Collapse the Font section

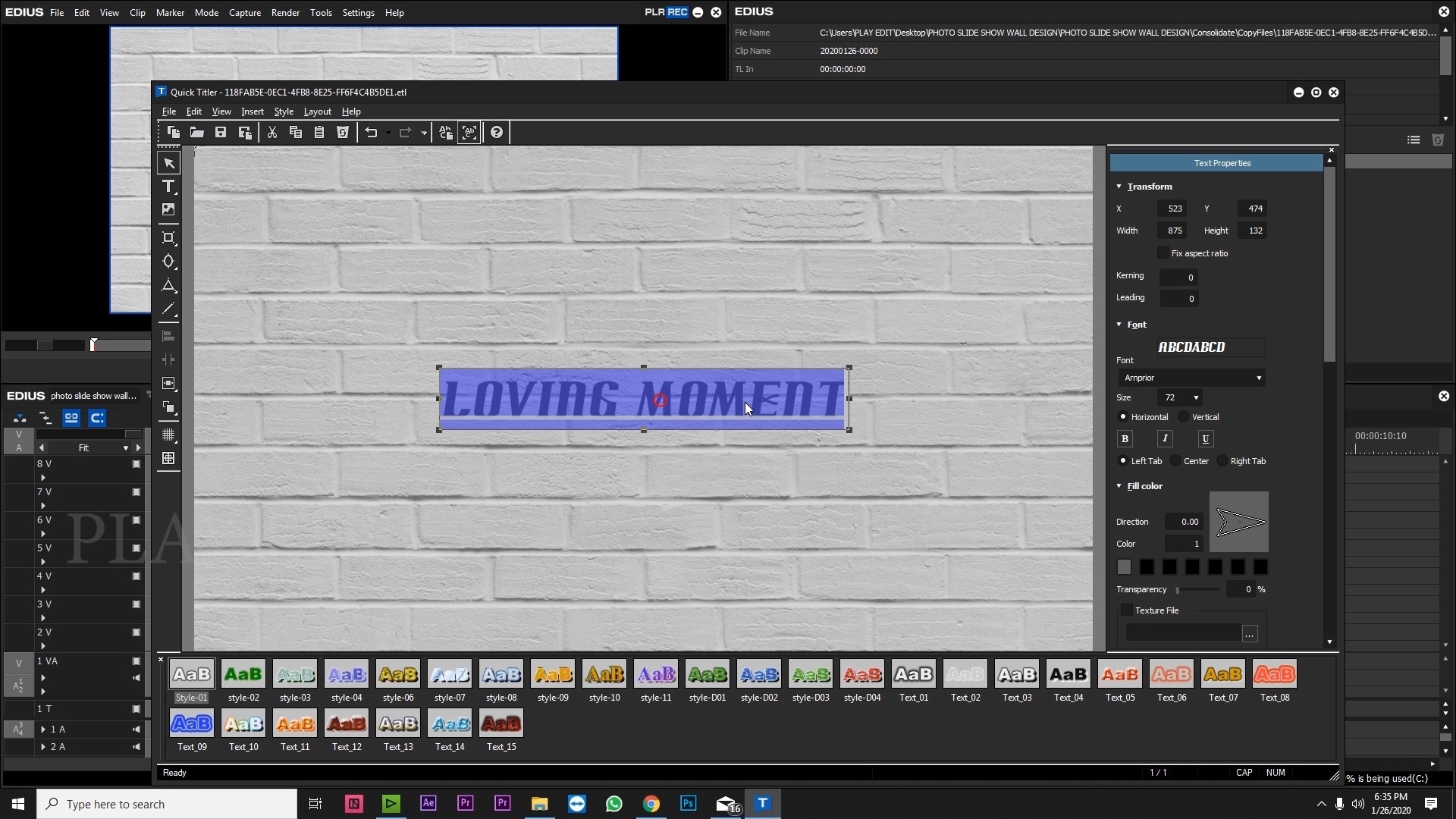[x=1119, y=325]
